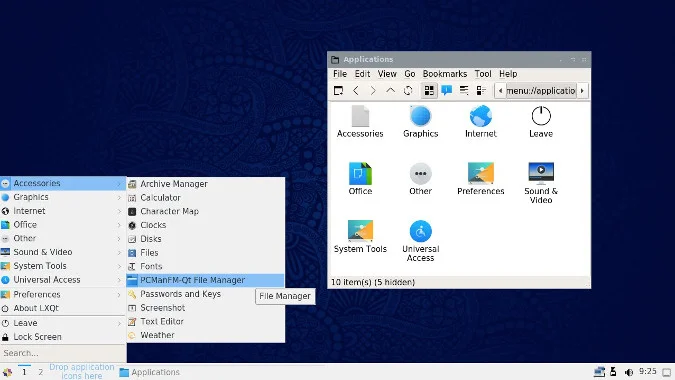This screenshot has height=380, width=675.
Task: Open the Edit menu
Action: click(x=362, y=74)
